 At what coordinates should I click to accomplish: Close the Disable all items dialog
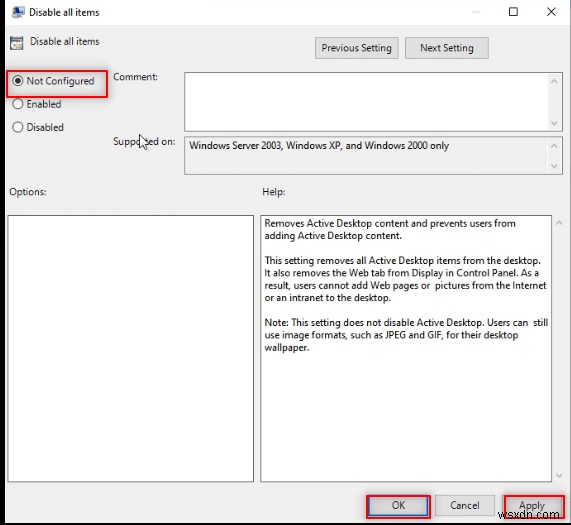coord(551,12)
